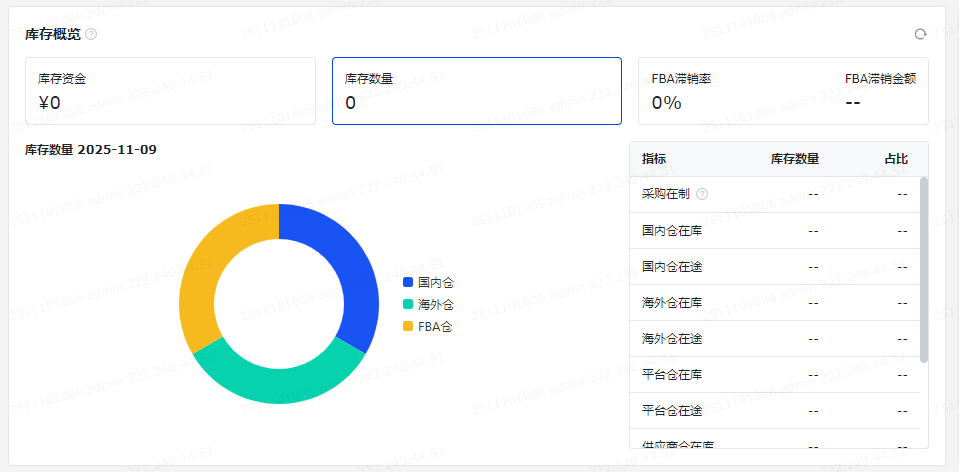Click the table's vertical scrollbar

924,270
